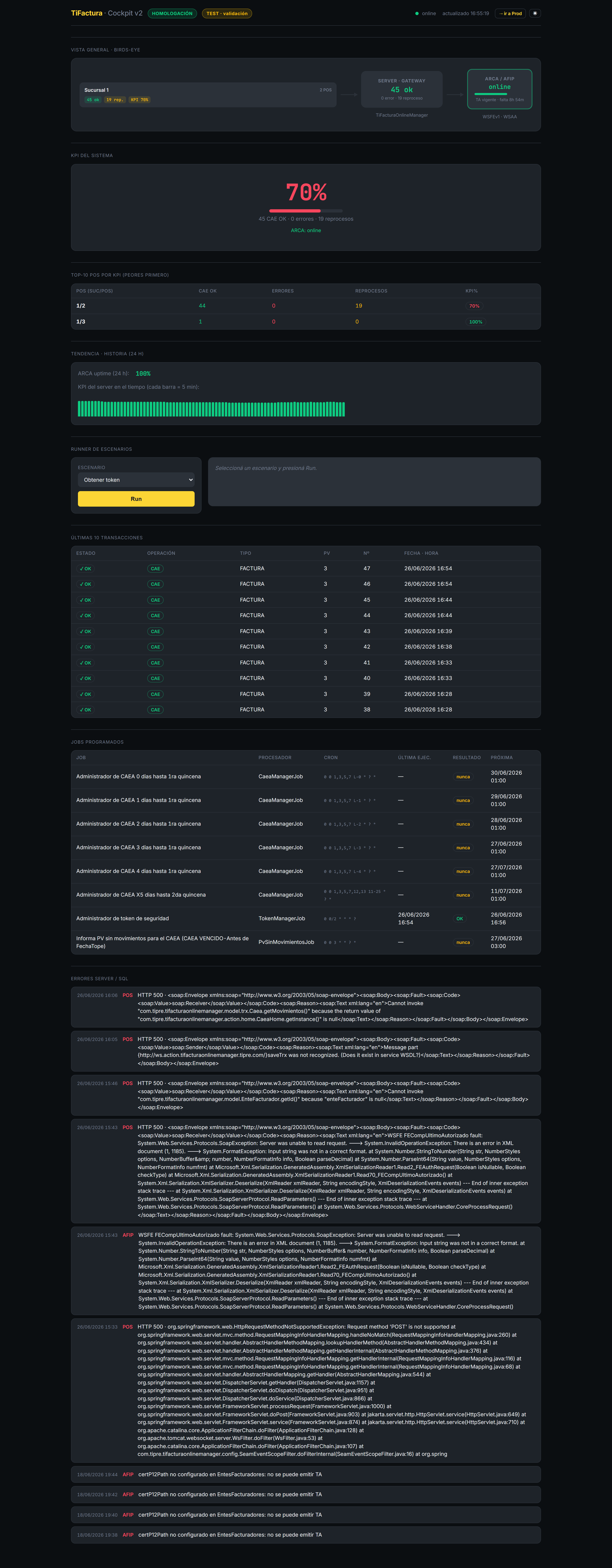Open the 26/06/2026 15:46 POS error entry

point(306,1095)
